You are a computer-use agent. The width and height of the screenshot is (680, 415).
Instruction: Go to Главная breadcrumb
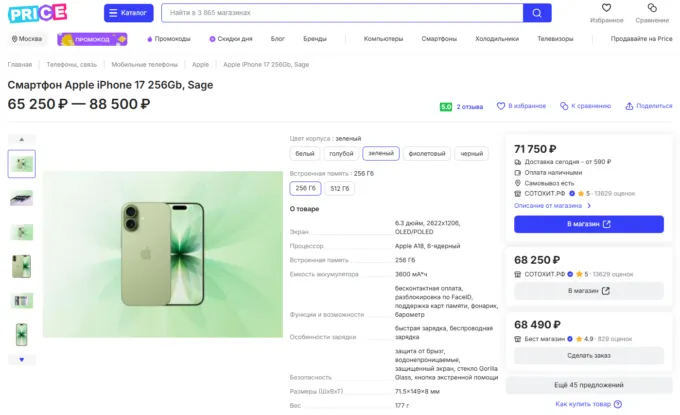[20, 65]
